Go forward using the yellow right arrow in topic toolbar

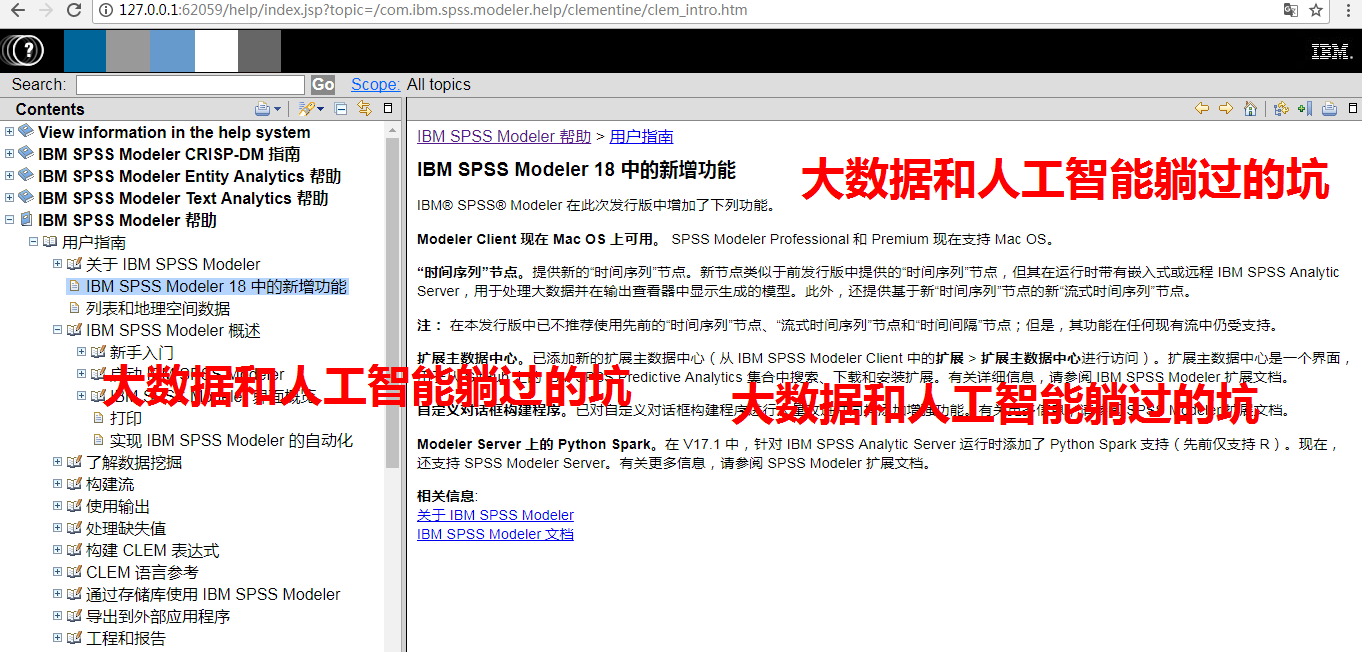point(1225,108)
